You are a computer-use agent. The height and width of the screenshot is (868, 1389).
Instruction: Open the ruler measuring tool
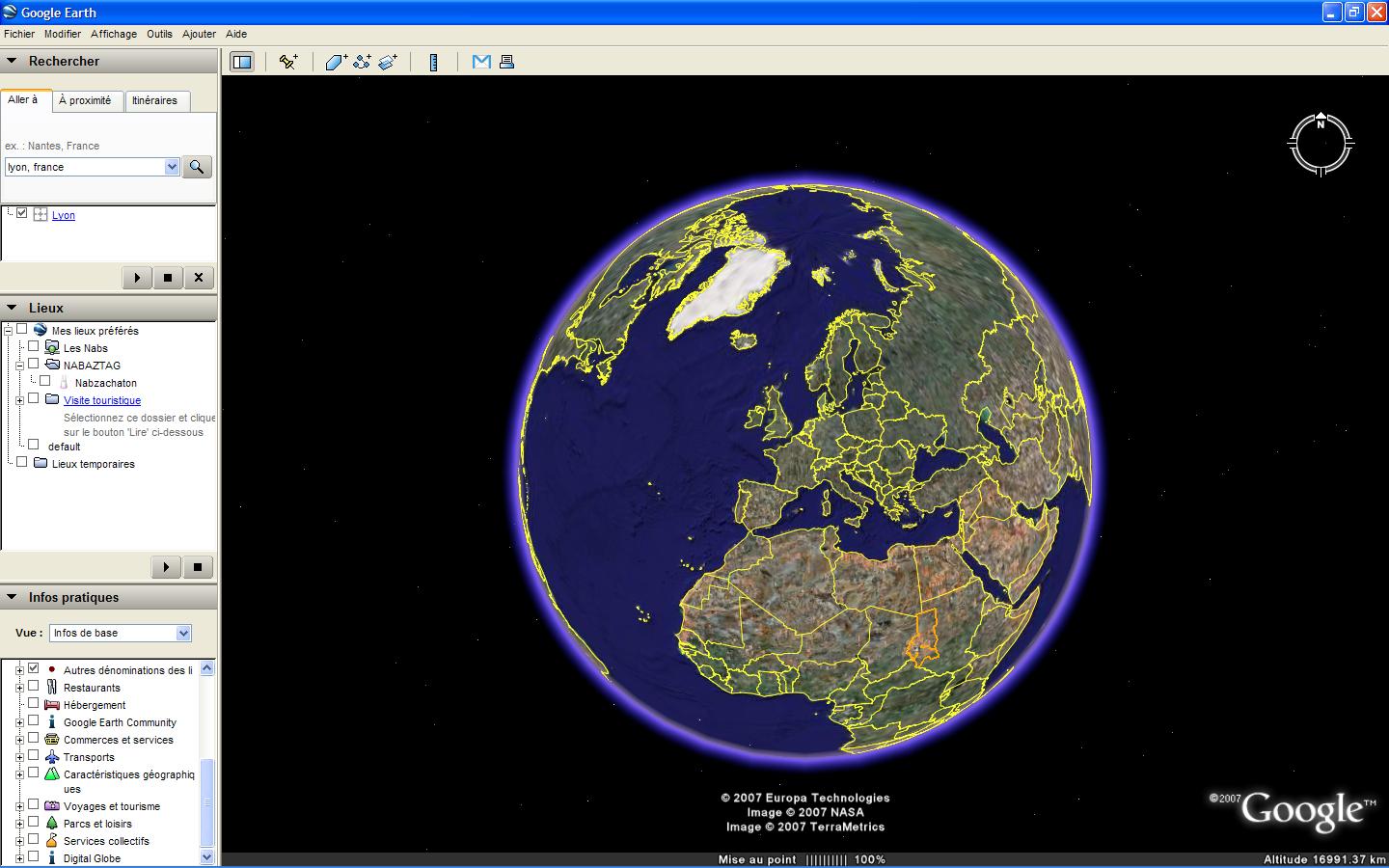click(x=434, y=62)
